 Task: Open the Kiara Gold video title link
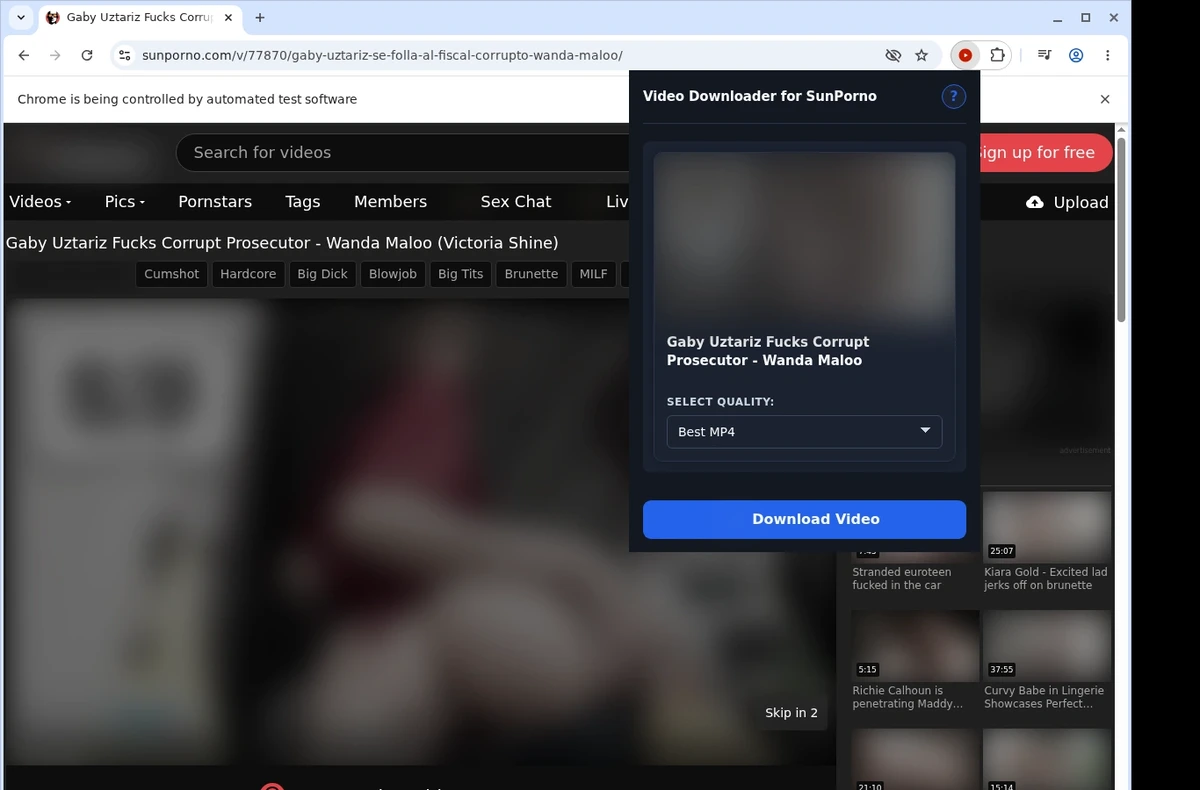point(1045,579)
